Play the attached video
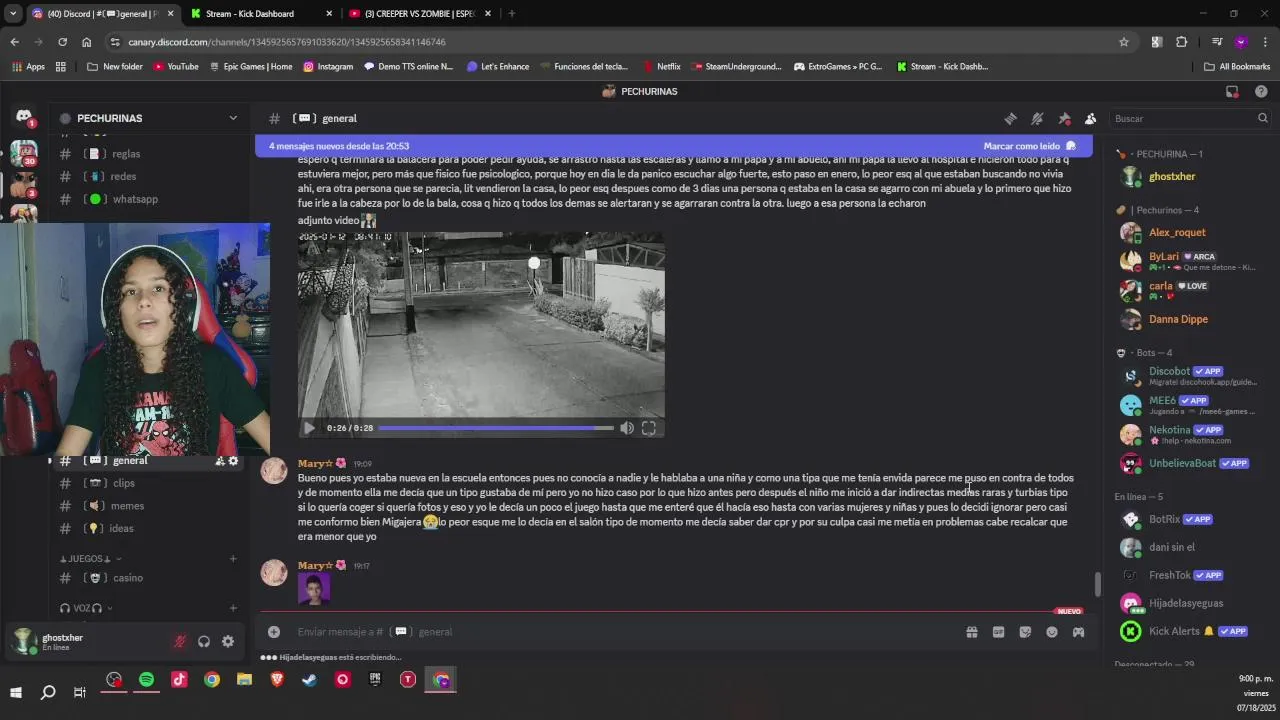Screen dimensions: 1280x720 pos(309,428)
